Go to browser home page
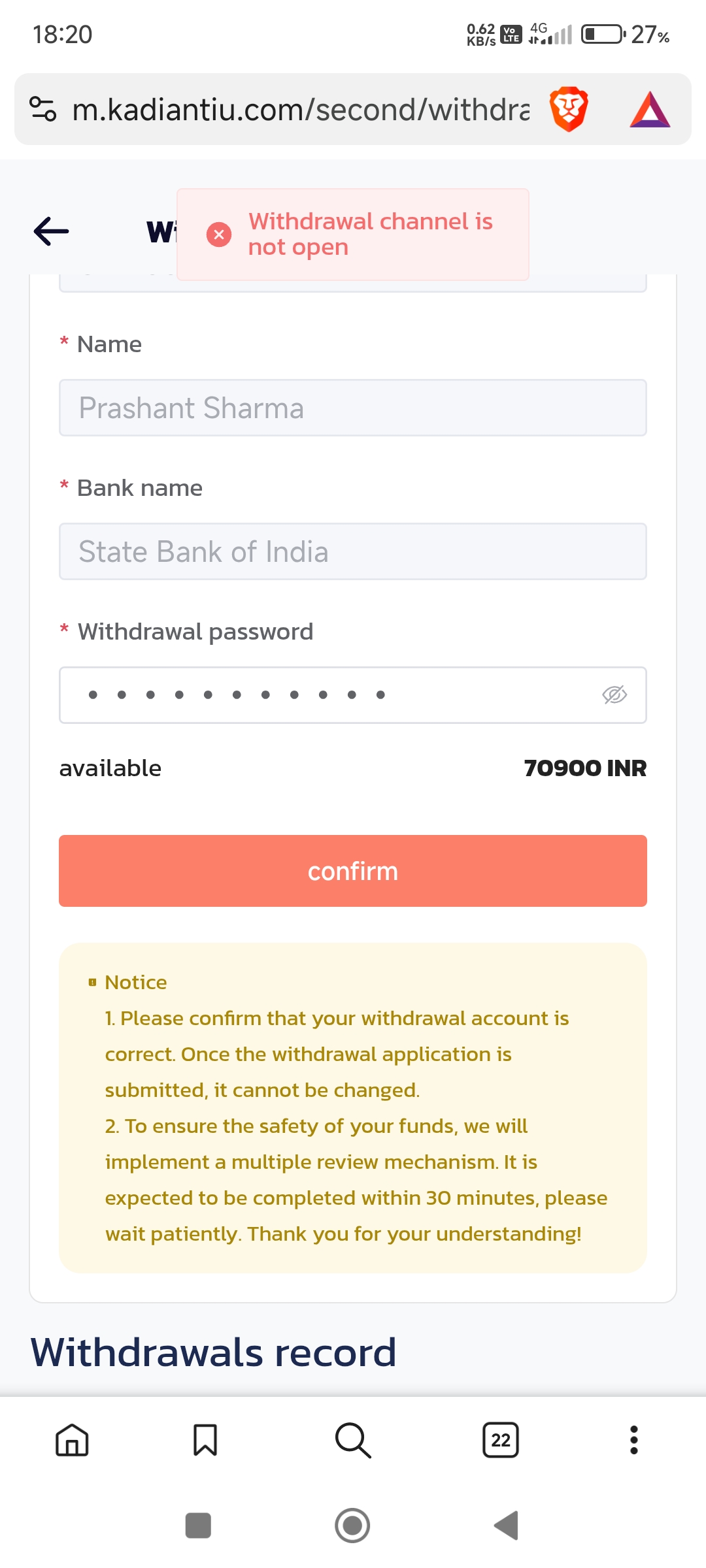The width and height of the screenshot is (706, 1568). [x=72, y=1440]
